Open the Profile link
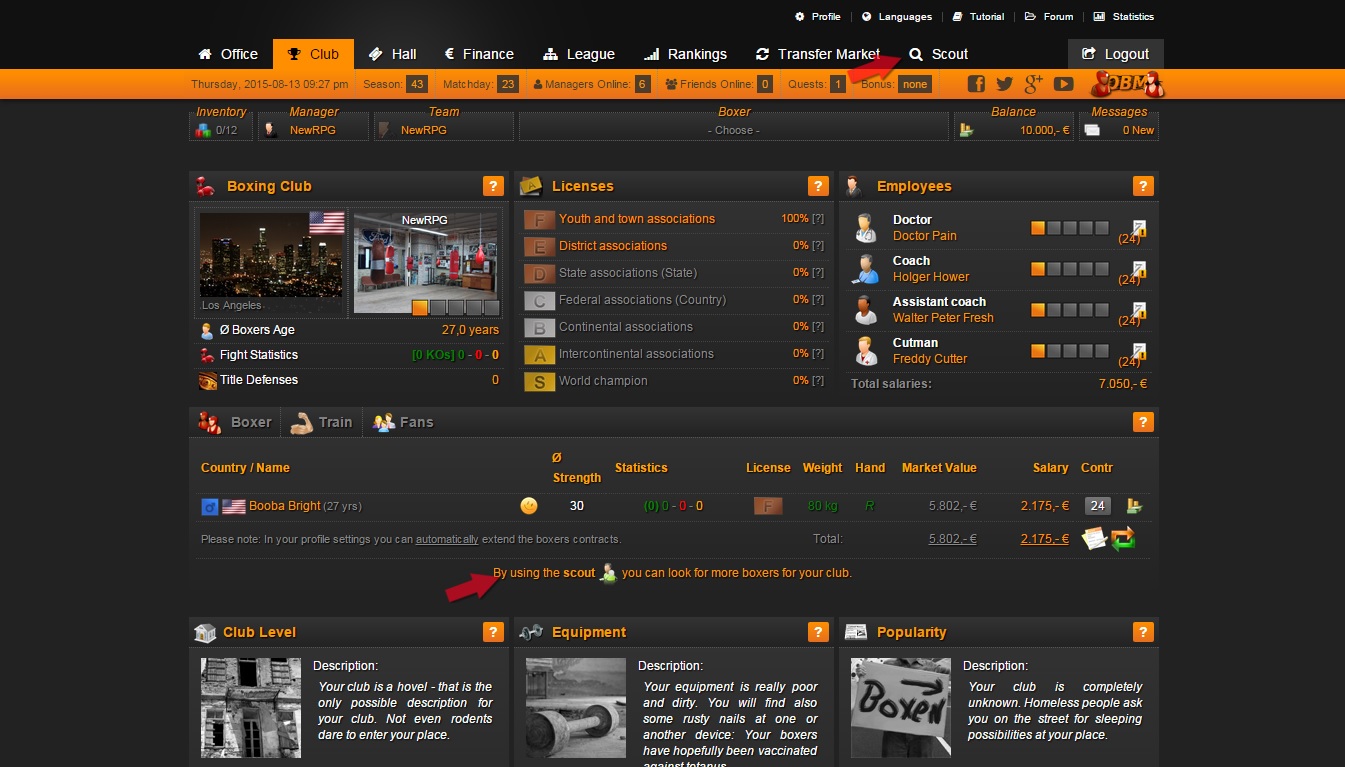The width and height of the screenshot is (1345, 767). [x=818, y=17]
